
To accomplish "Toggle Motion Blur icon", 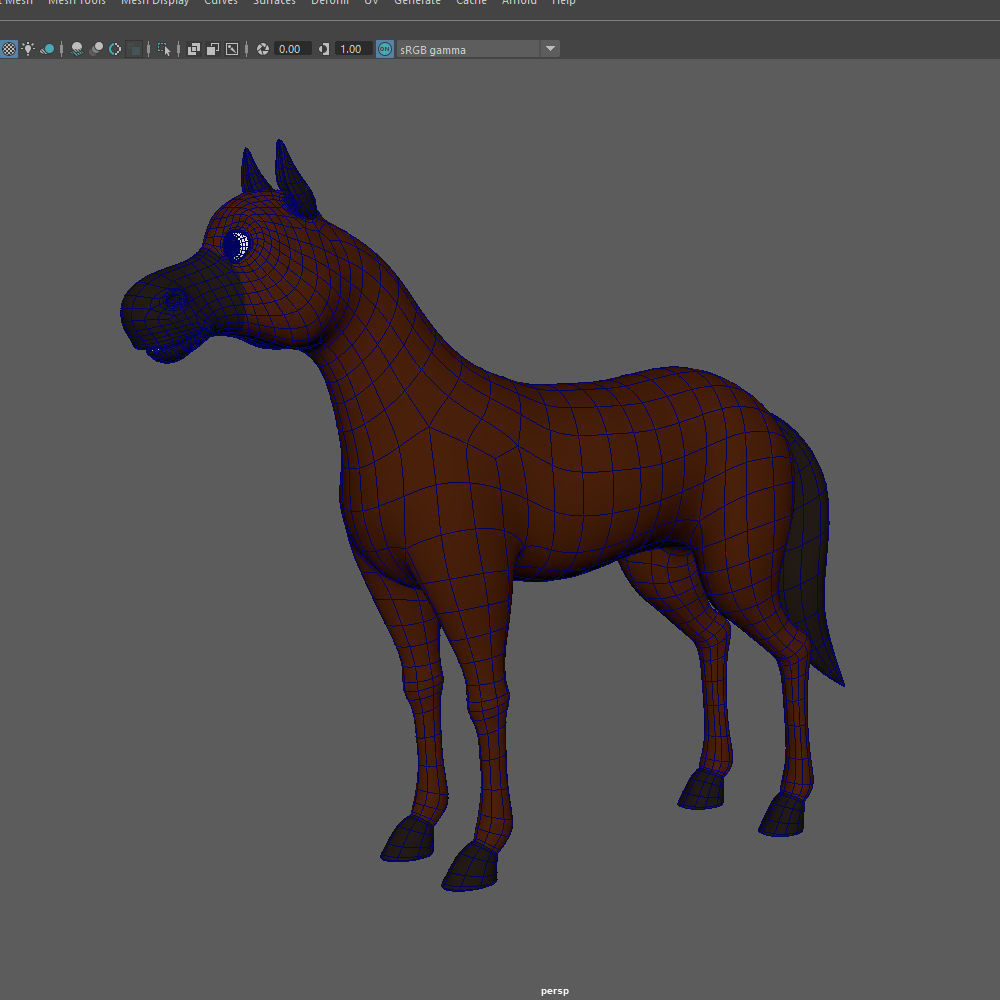I will [x=97, y=49].
